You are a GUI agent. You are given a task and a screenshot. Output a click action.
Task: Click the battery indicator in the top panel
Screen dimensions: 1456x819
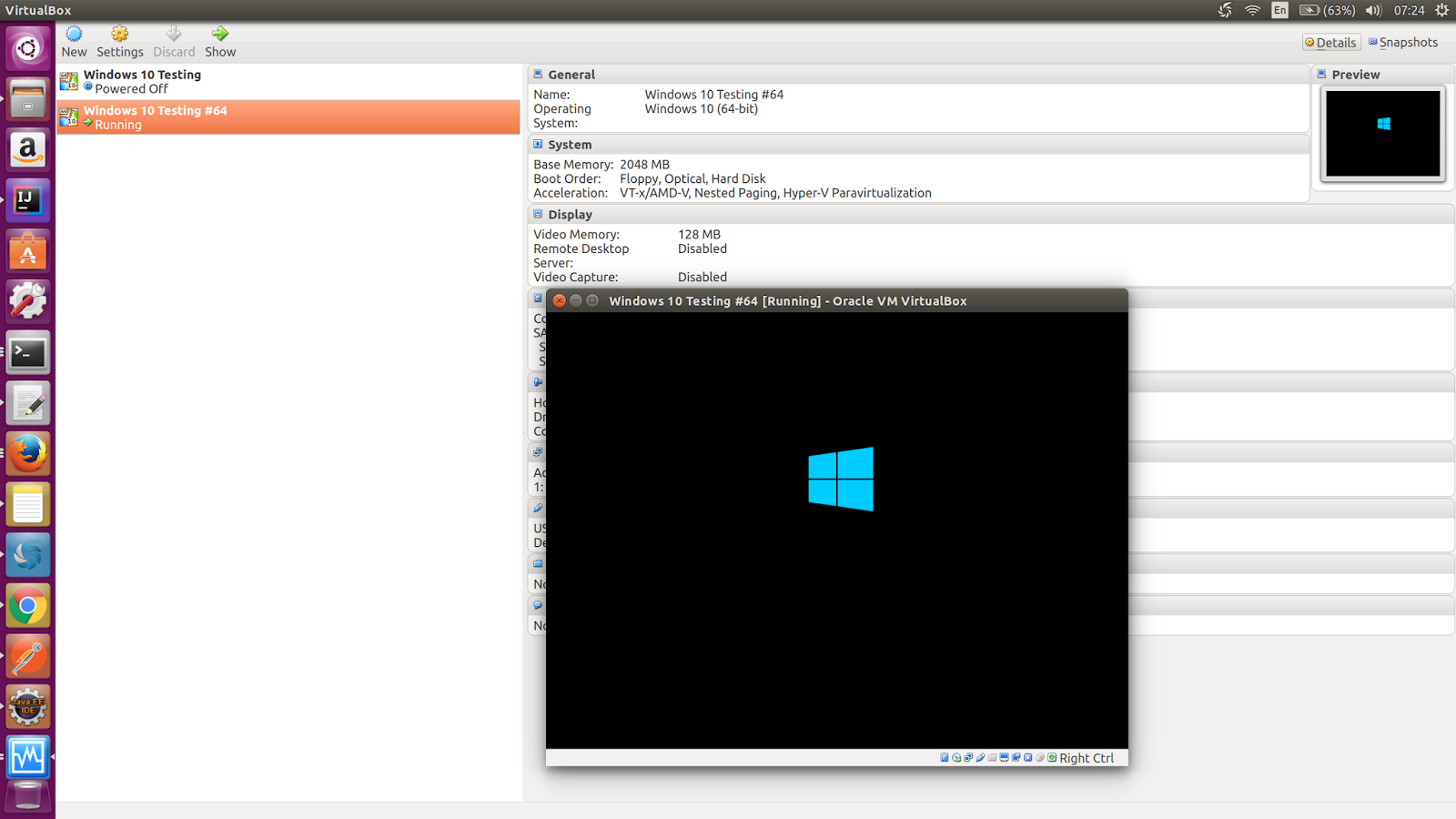coord(1308,10)
